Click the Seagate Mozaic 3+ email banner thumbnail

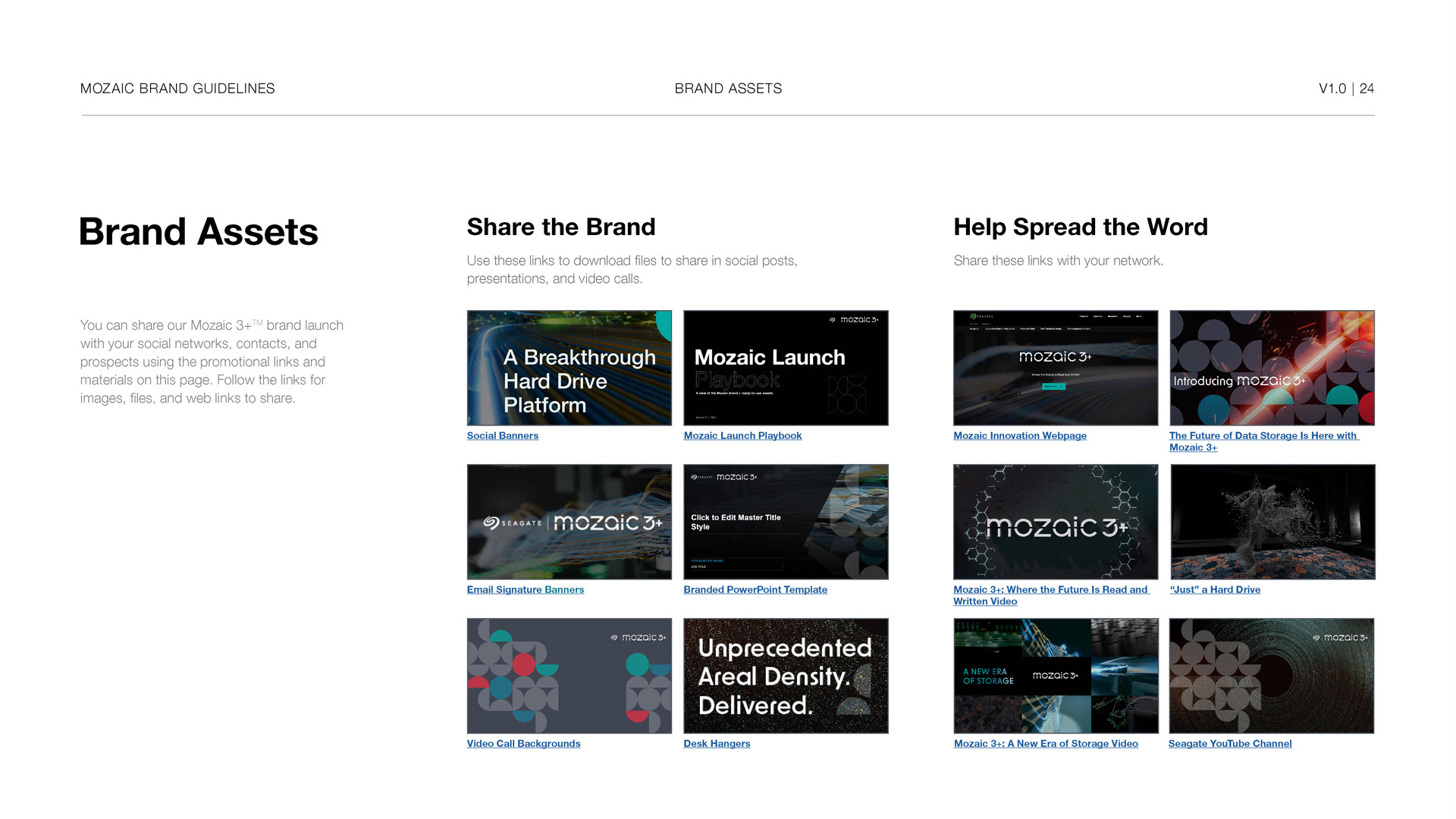point(570,522)
